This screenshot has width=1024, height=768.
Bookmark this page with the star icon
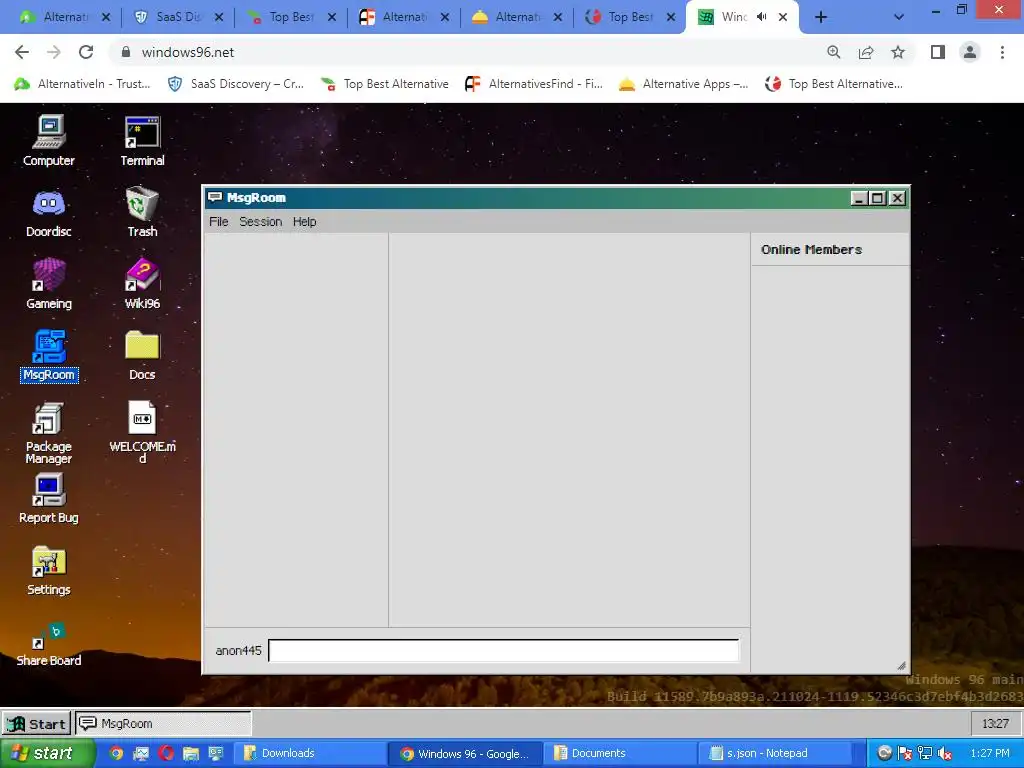click(898, 52)
